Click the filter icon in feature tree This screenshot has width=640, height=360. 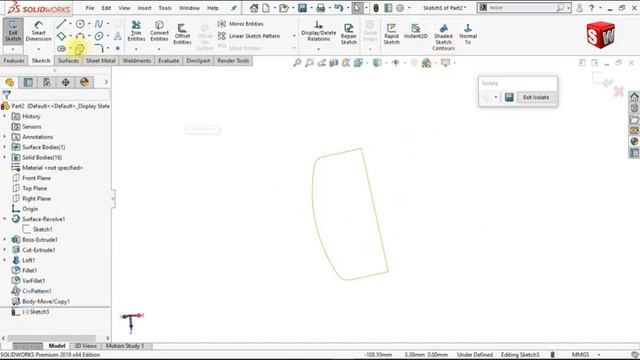(7, 95)
